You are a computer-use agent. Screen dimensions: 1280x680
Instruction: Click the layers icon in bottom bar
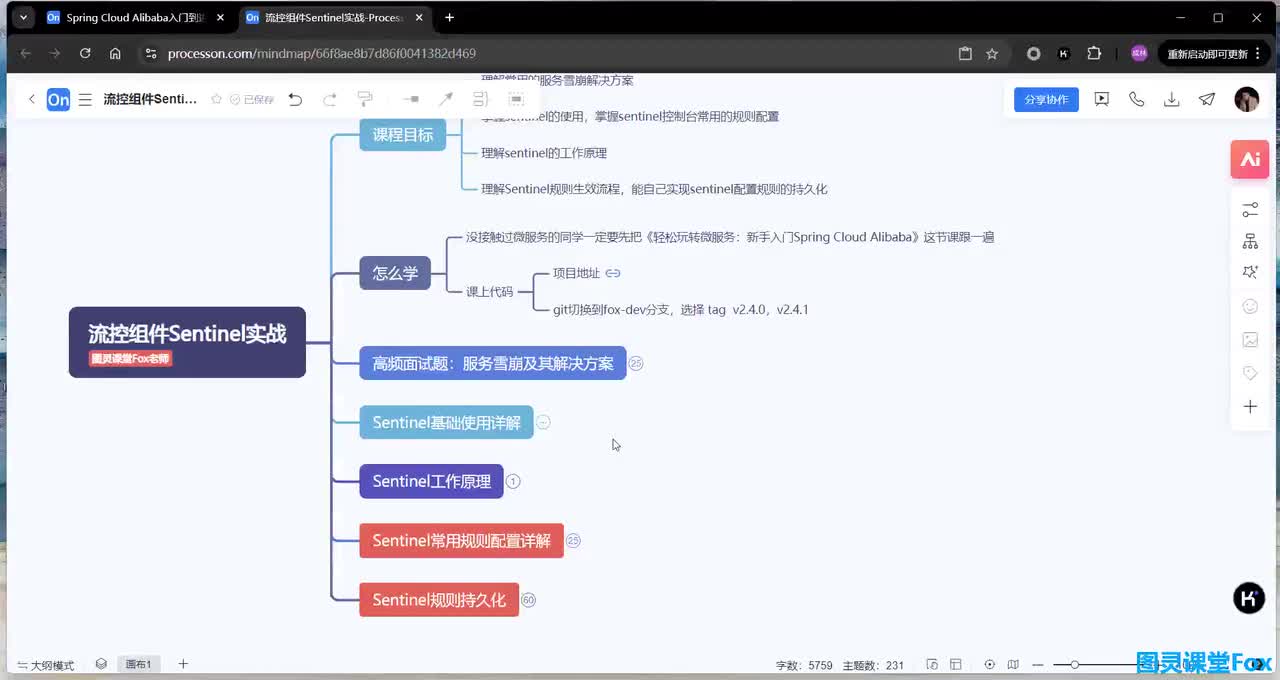tap(101, 664)
